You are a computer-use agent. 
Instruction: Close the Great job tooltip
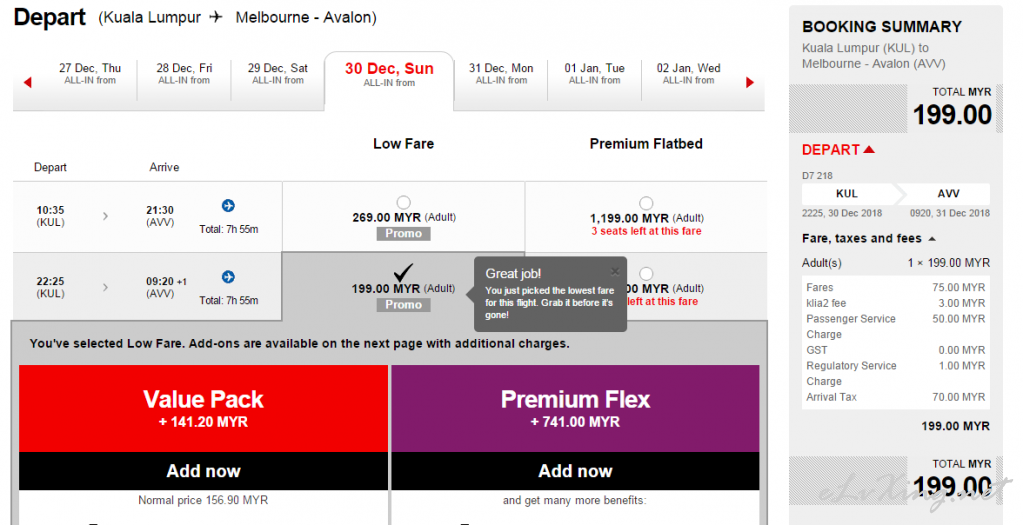[x=615, y=271]
